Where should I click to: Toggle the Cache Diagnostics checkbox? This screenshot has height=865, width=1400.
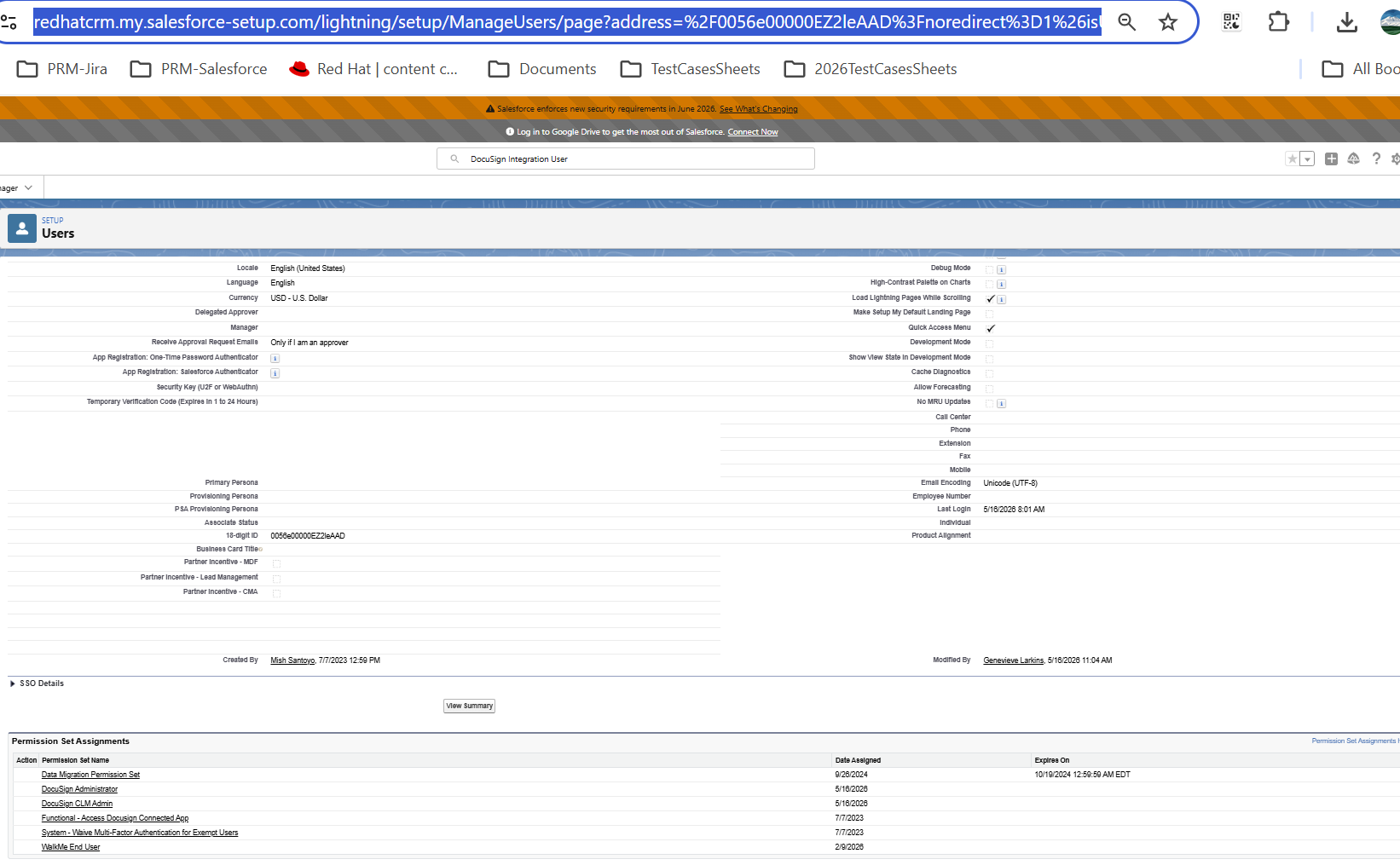point(990,373)
